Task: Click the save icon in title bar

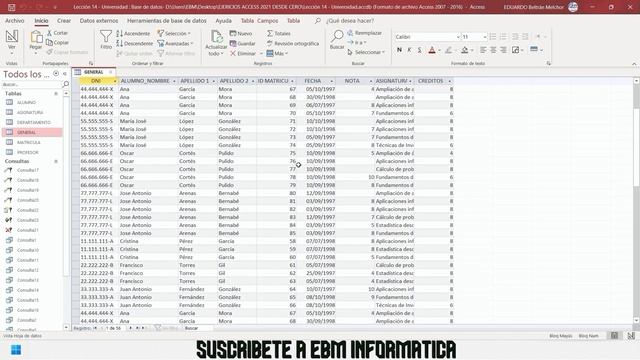Action: pyautogui.click(x=11, y=7)
